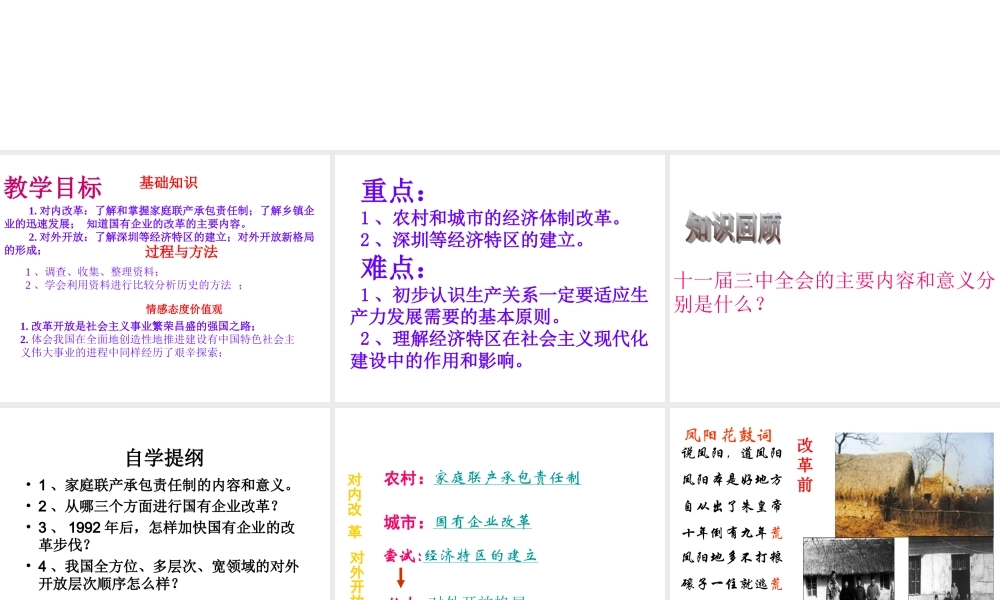Click the underlined 国有企业改革 link

click(x=482, y=522)
